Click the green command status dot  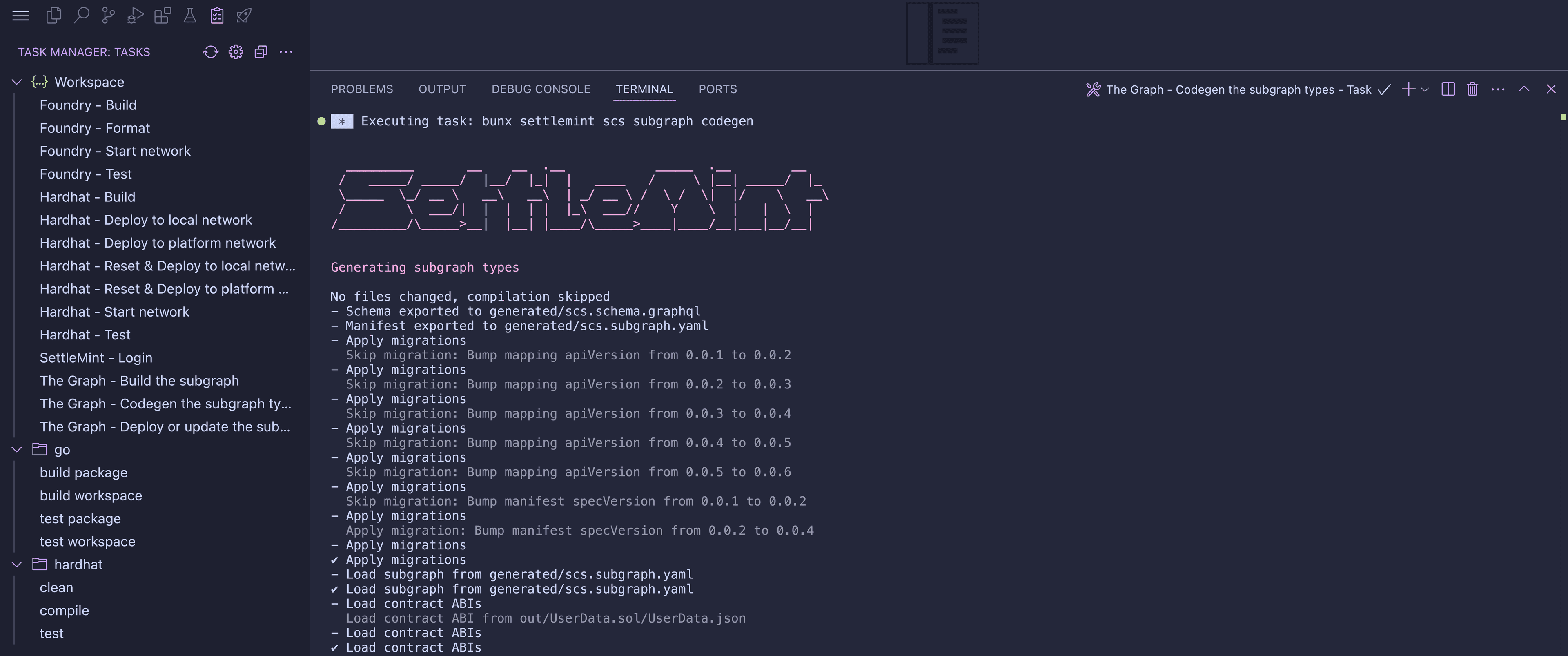321,121
